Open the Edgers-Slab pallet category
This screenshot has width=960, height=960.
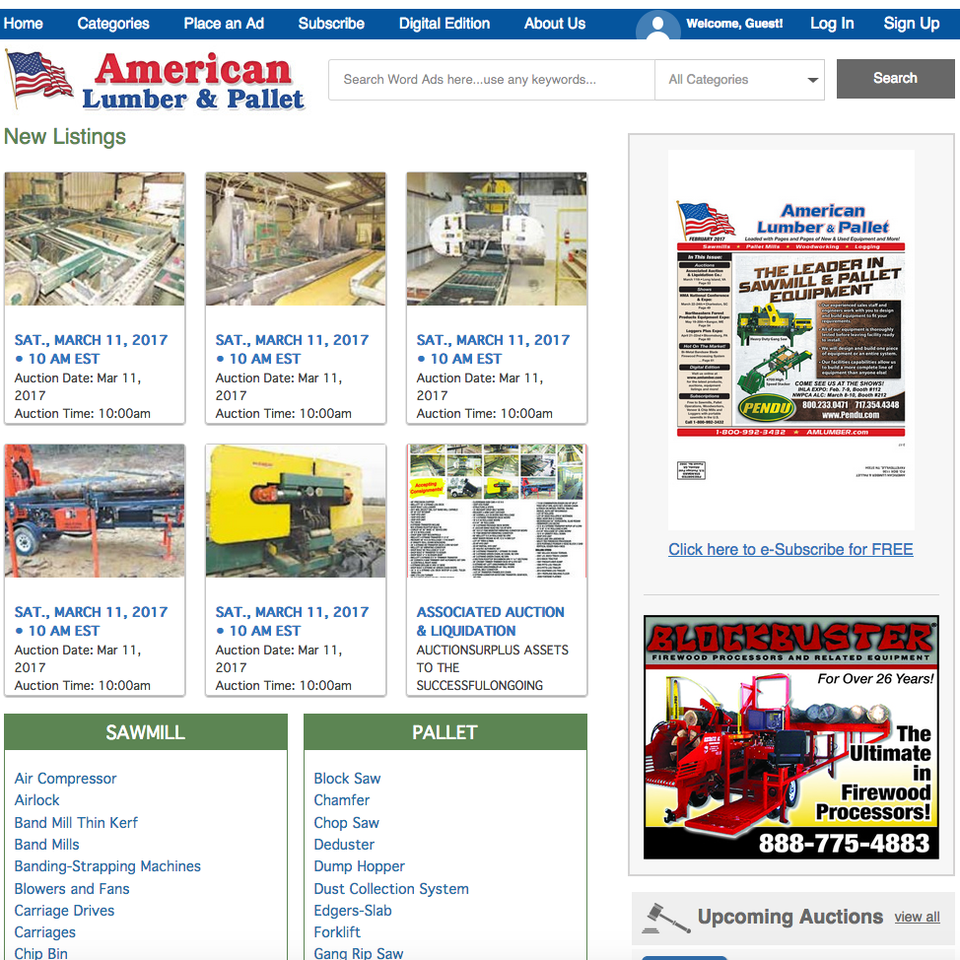point(353,910)
